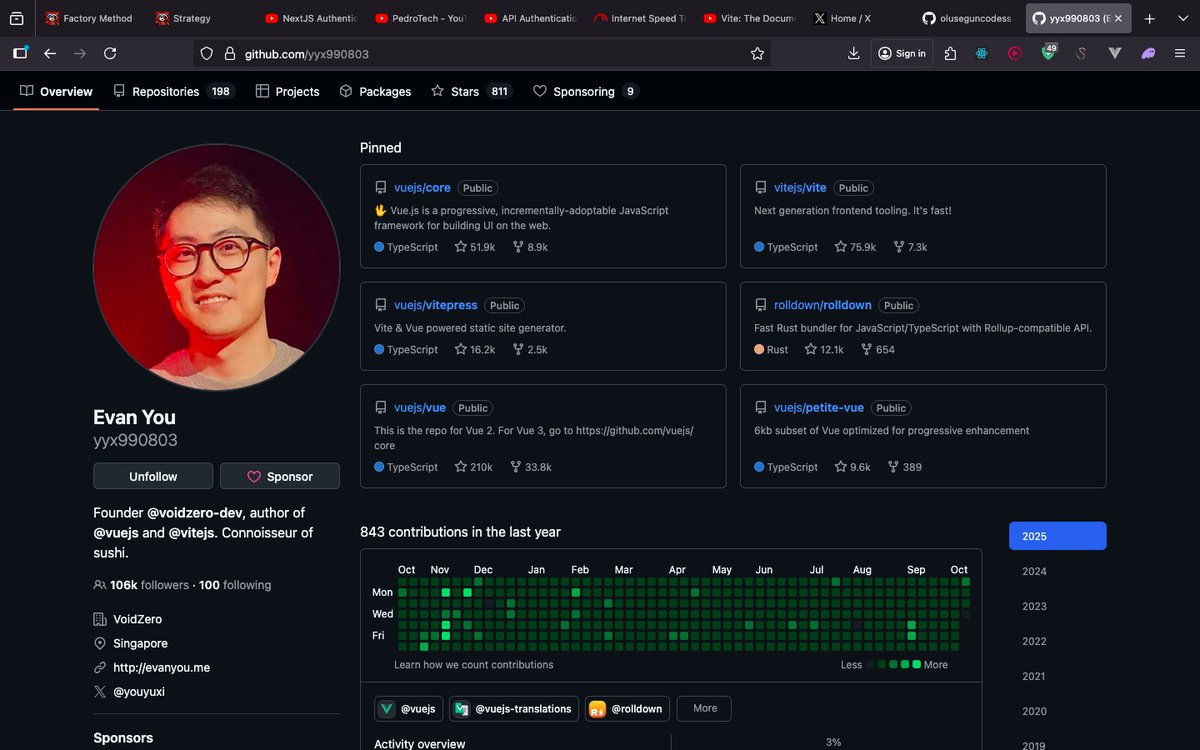Open the tracking protection shield icon
Screen dimensions: 1200x750
tap(207, 54)
